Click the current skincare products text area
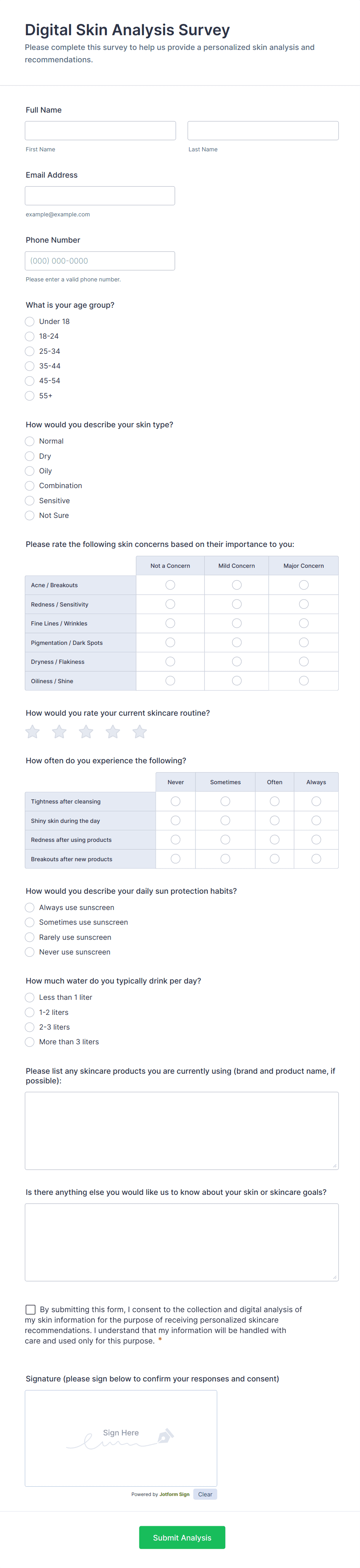Viewport: 360px width, 1568px height. tap(182, 1130)
